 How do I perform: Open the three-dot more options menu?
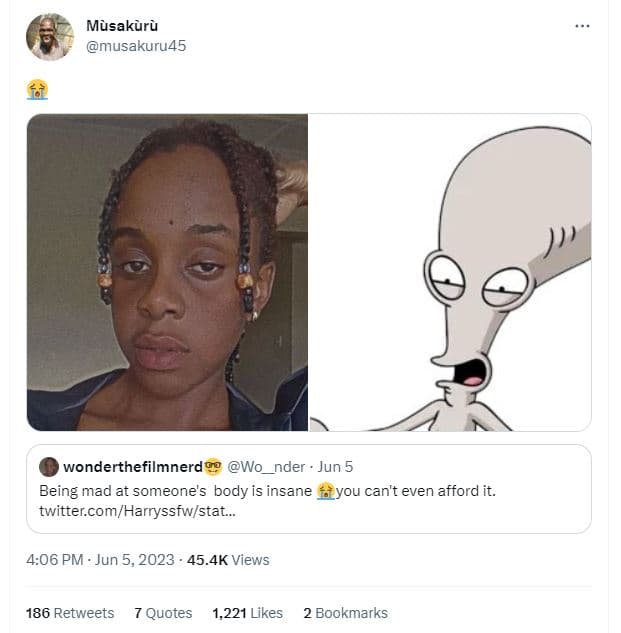click(582, 26)
